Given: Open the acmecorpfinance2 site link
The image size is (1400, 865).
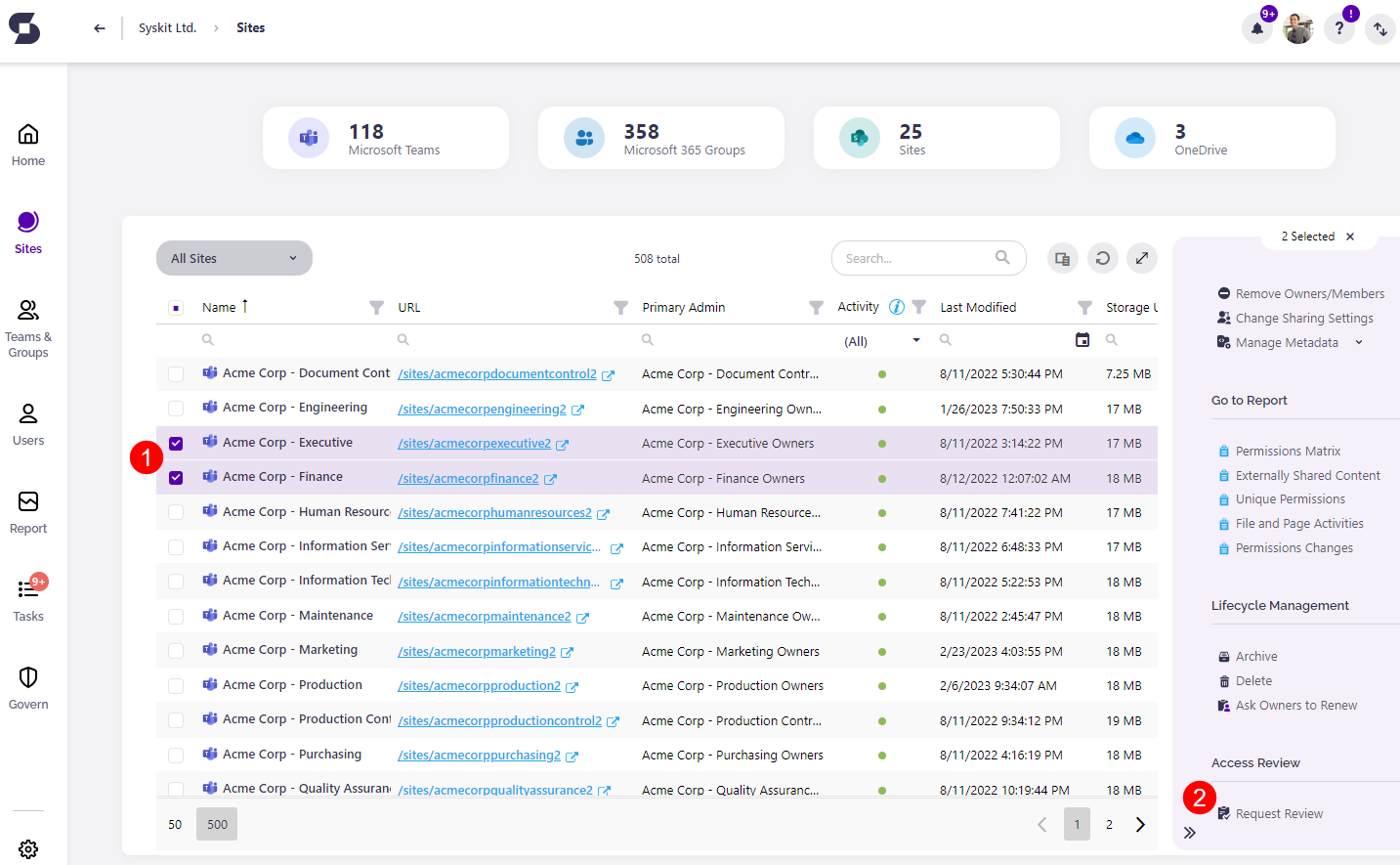Looking at the screenshot, I should [468, 479].
